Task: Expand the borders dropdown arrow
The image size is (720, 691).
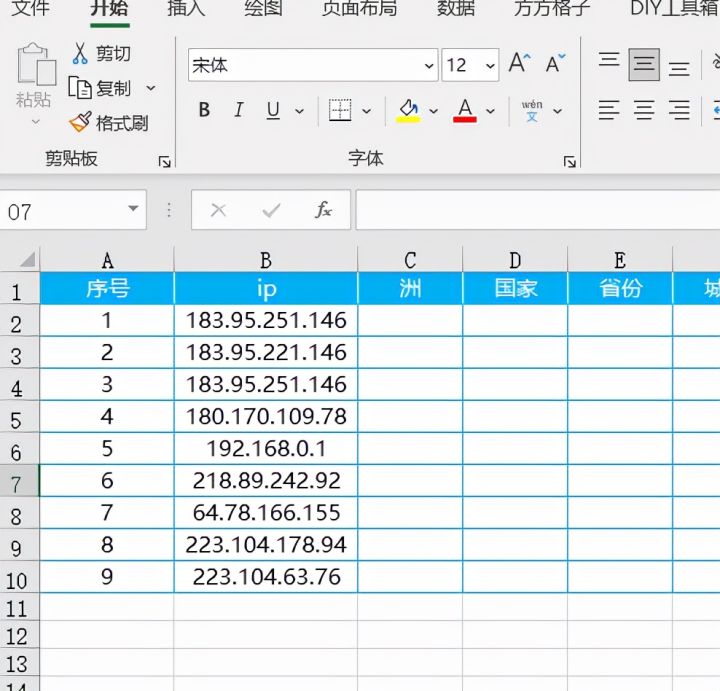Action: pos(366,111)
